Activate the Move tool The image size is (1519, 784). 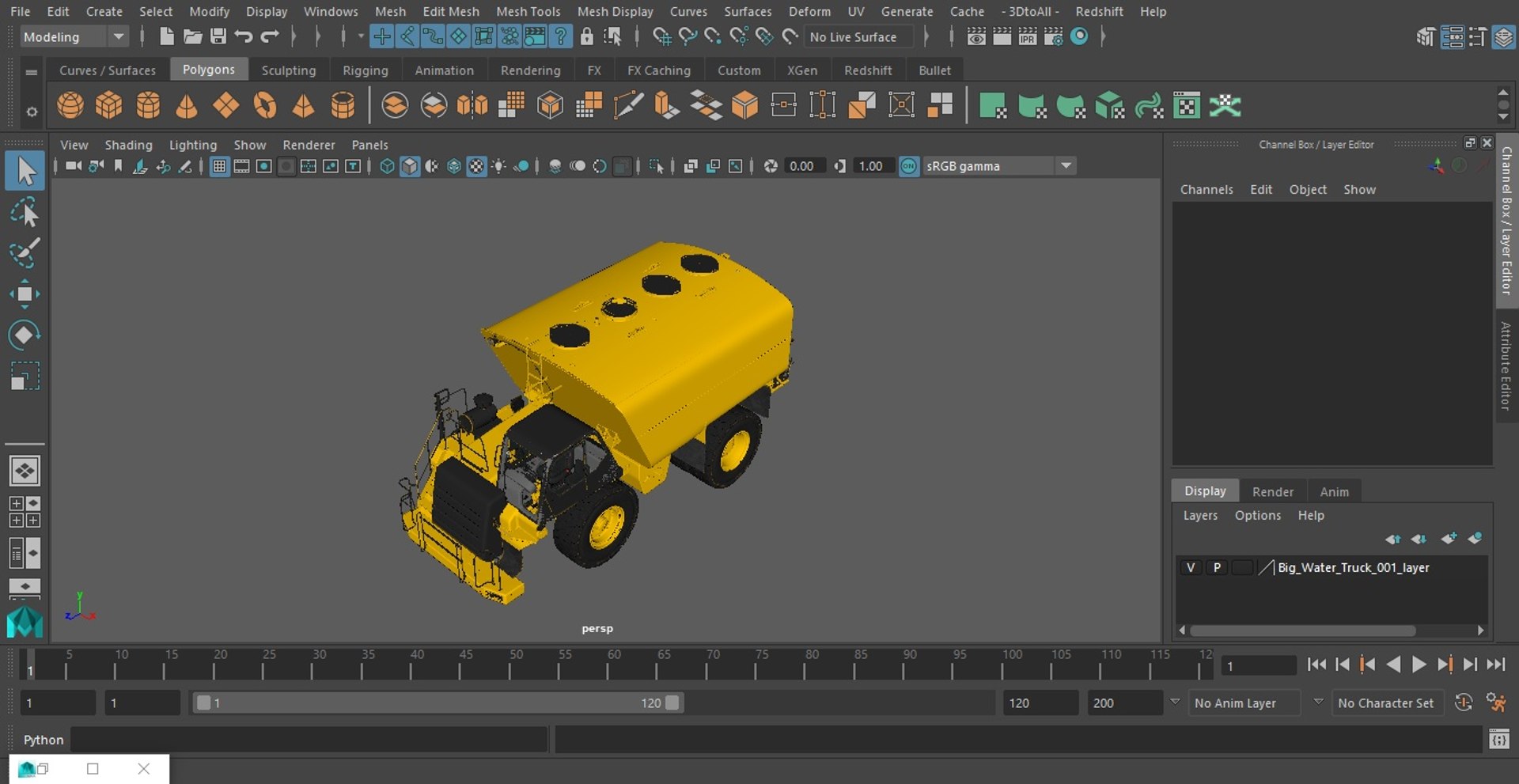point(25,294)
